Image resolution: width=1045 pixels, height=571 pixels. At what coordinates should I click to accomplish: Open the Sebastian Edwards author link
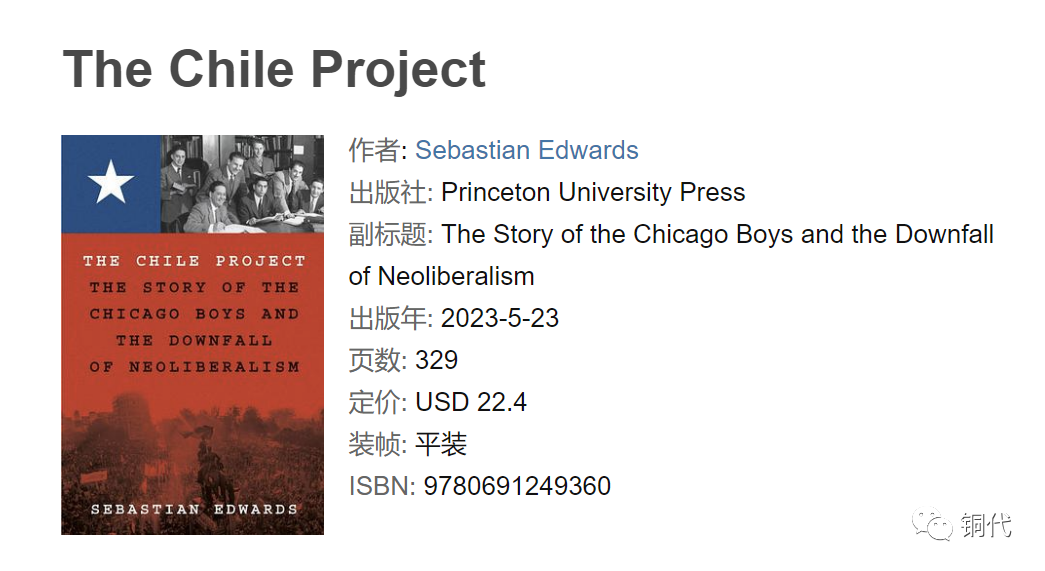tap(526, 151)
